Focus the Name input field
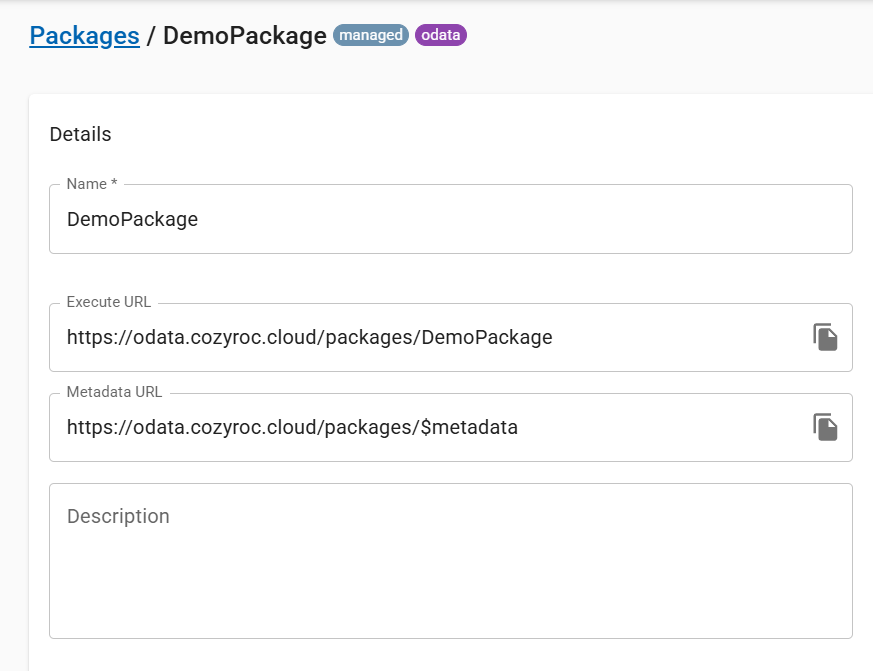Image resolution: width=873 pixels, height=671 pixels. 450,219
